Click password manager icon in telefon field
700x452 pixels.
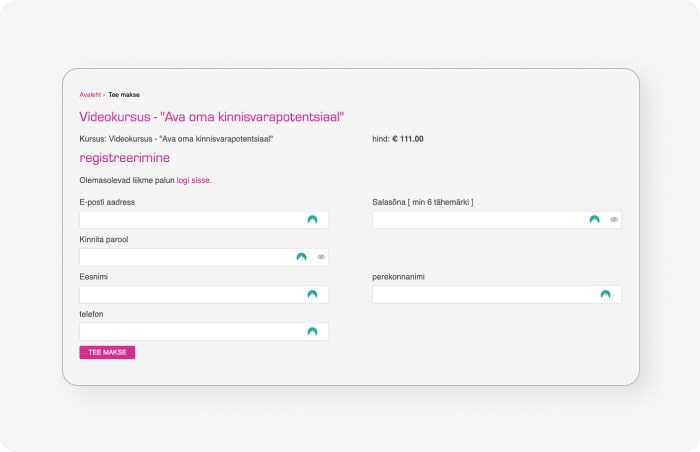click(312, 331)
